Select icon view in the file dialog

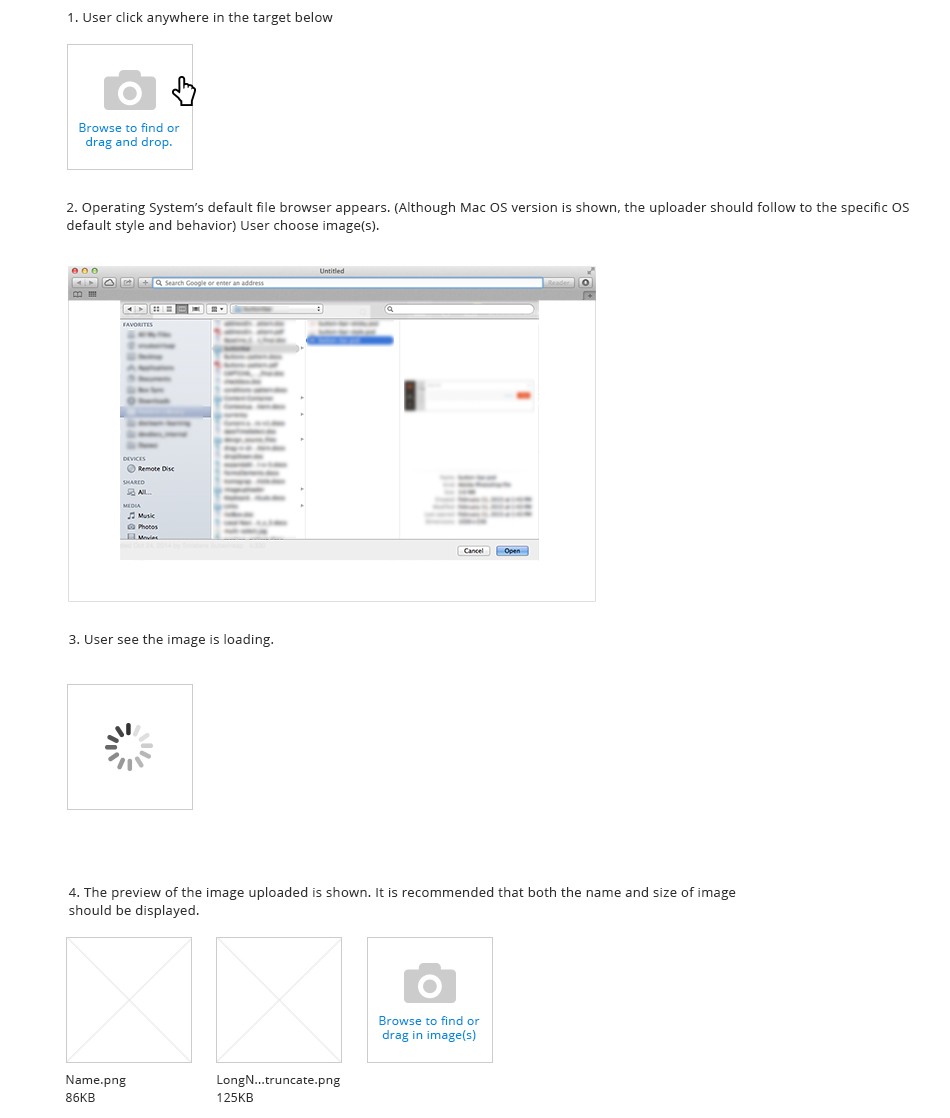pyautogui.click(x=156, y=309)
